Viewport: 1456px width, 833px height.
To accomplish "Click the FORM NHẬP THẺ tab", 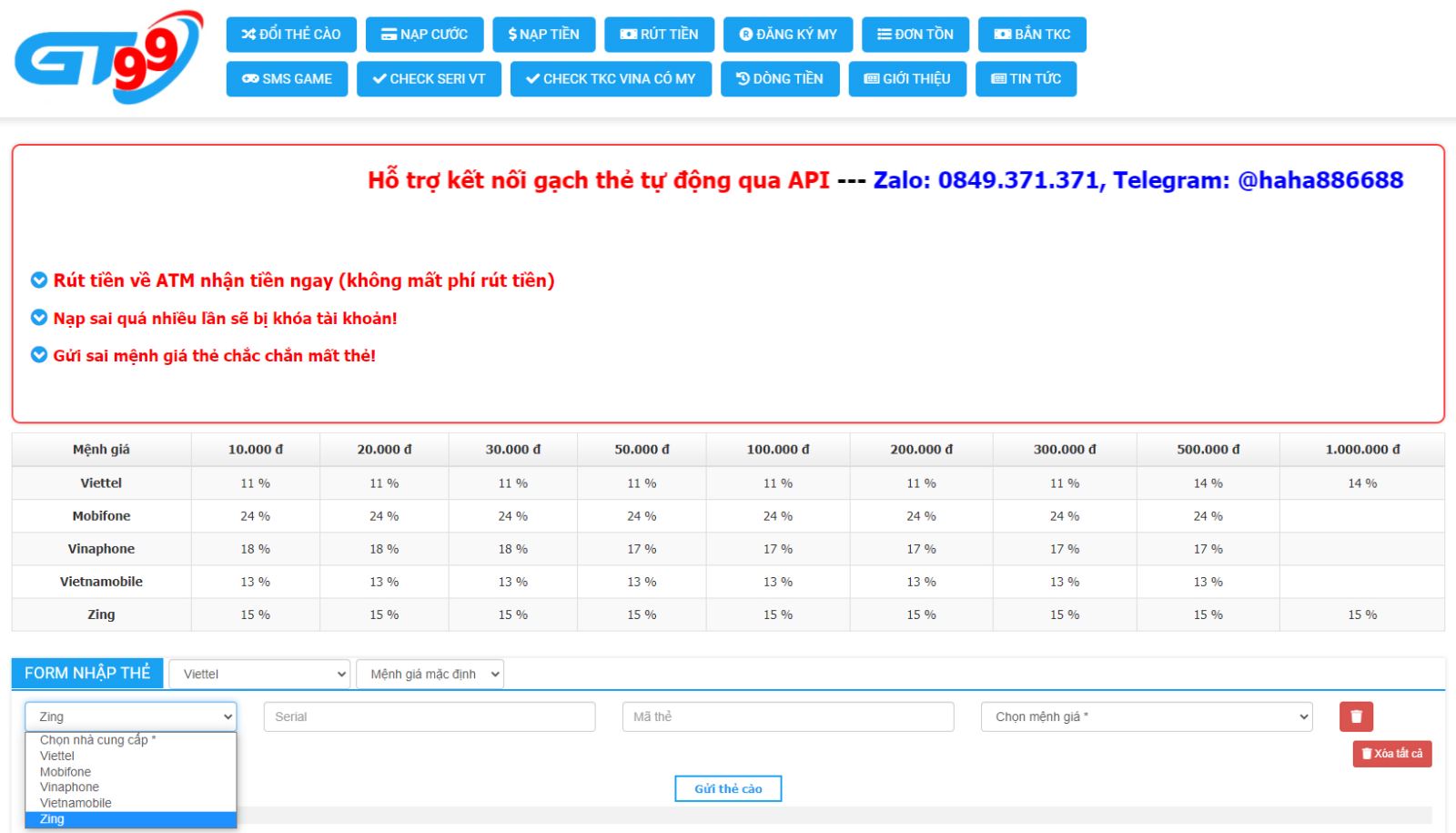I will tap(87, 673).
